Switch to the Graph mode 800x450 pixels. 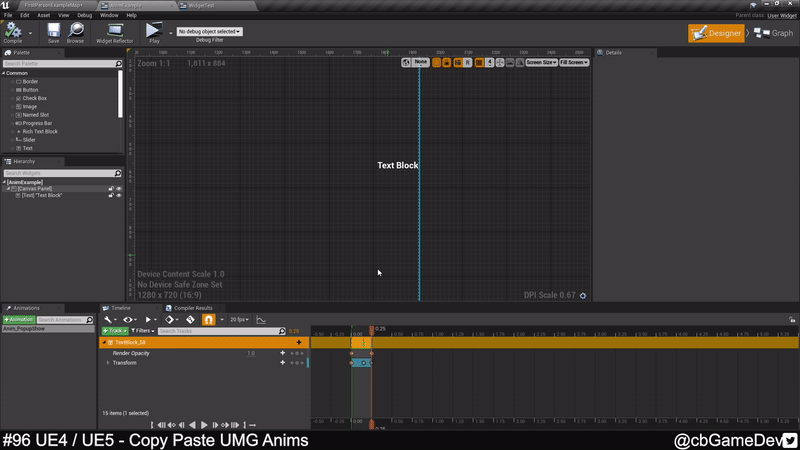click(x=773, y=33)
